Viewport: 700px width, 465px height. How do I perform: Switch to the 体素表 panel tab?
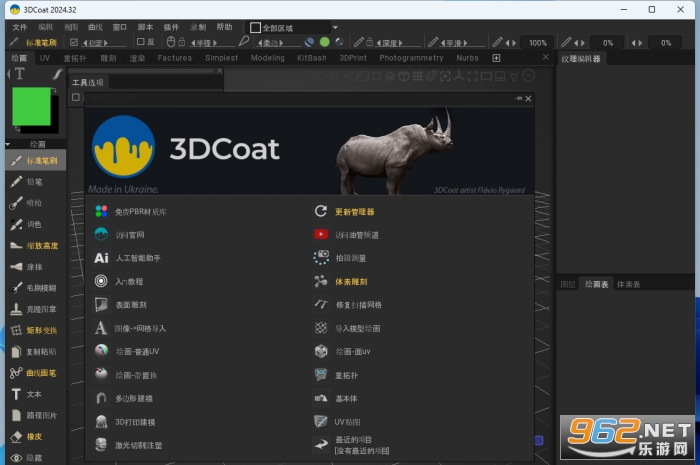628,284
